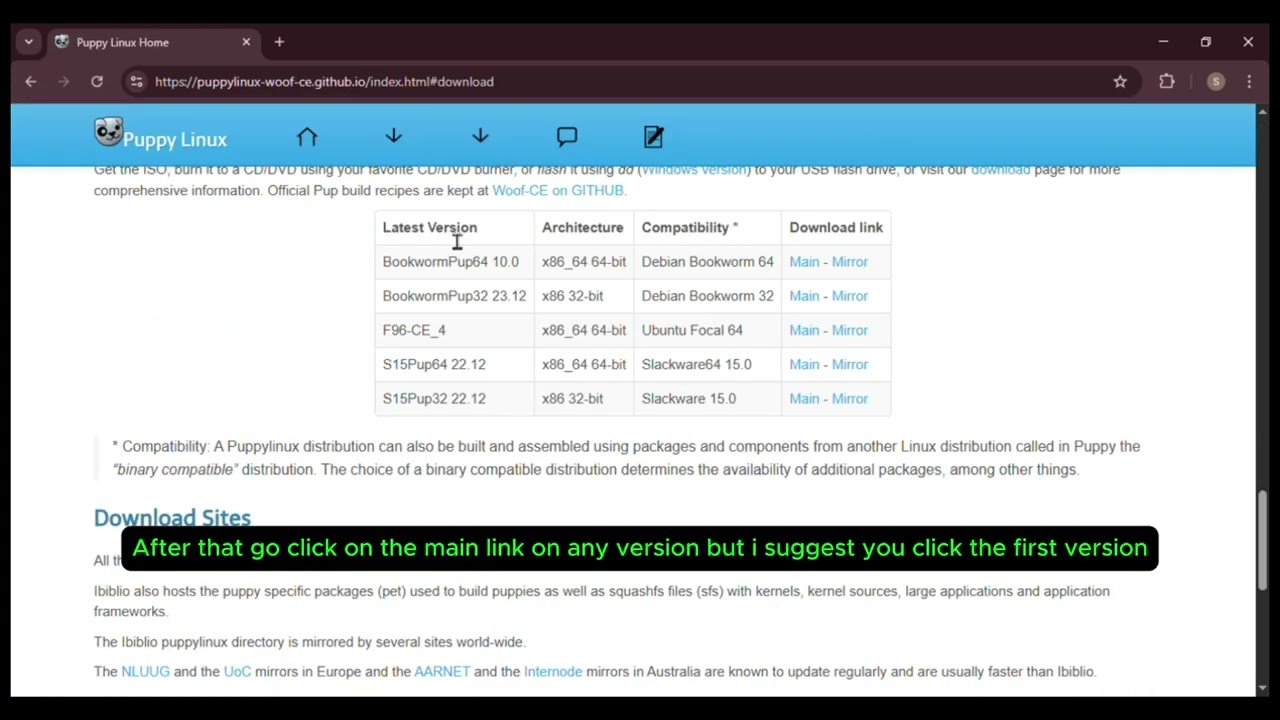Click the edit notepad icon in navbar

pyautogui.click(x=654, y=137)
